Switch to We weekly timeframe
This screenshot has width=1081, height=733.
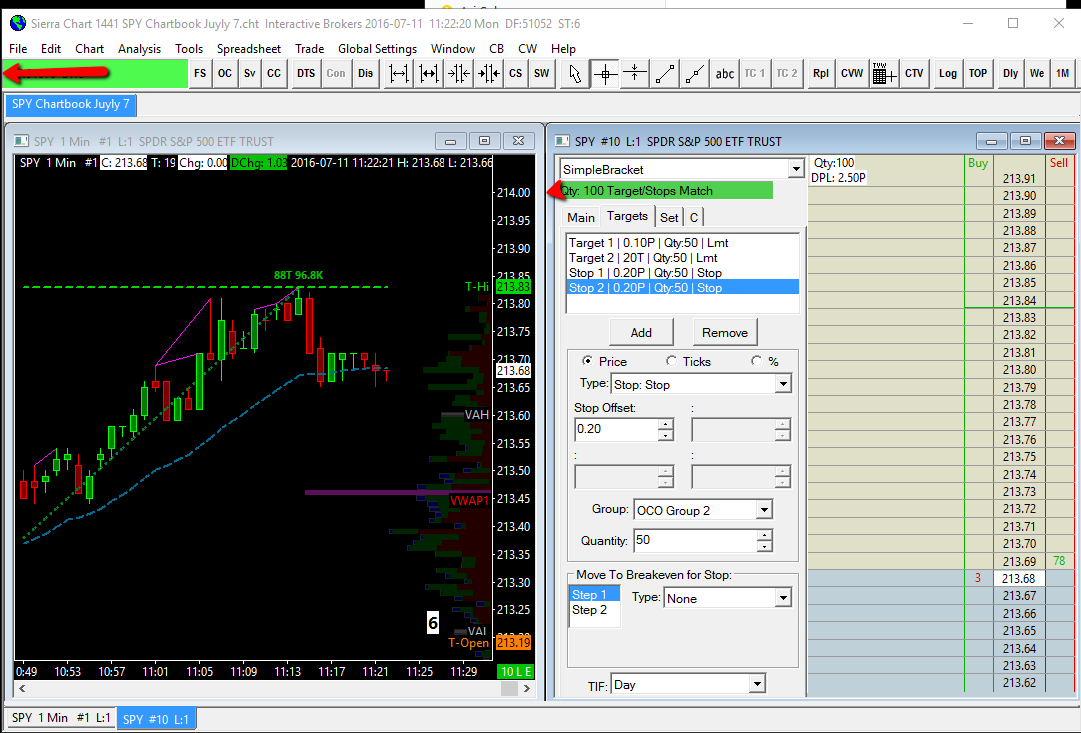[x=1037, y=73]
